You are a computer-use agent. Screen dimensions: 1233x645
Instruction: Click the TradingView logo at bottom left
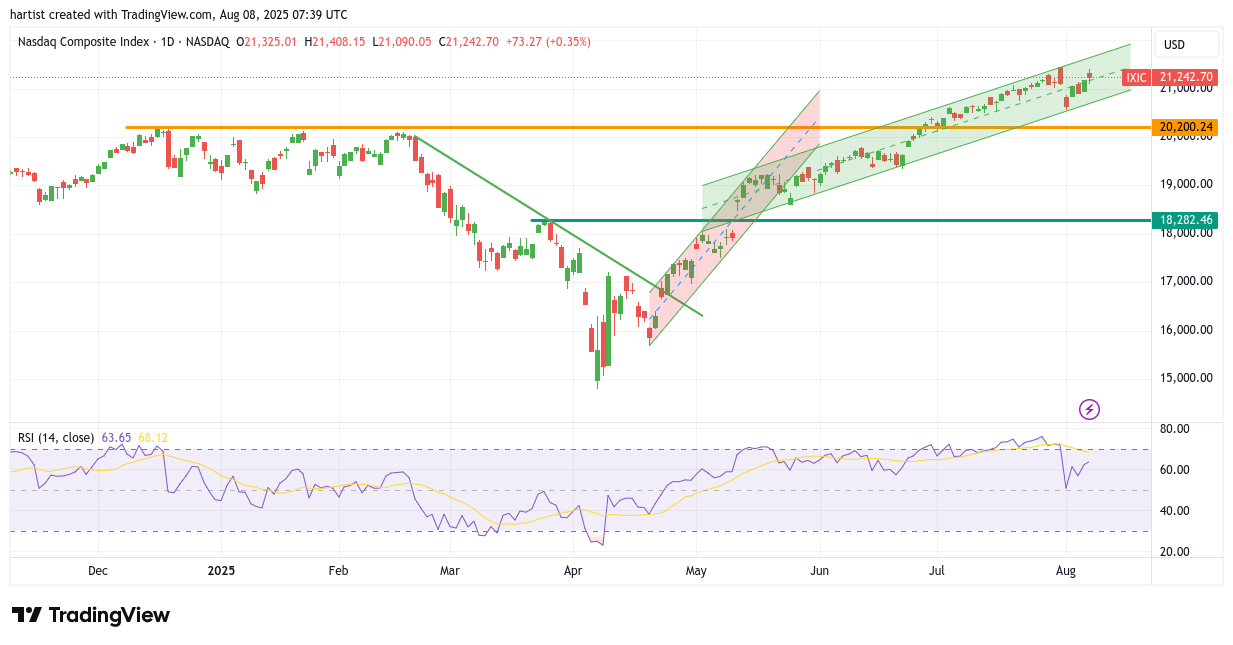(91, 615)
